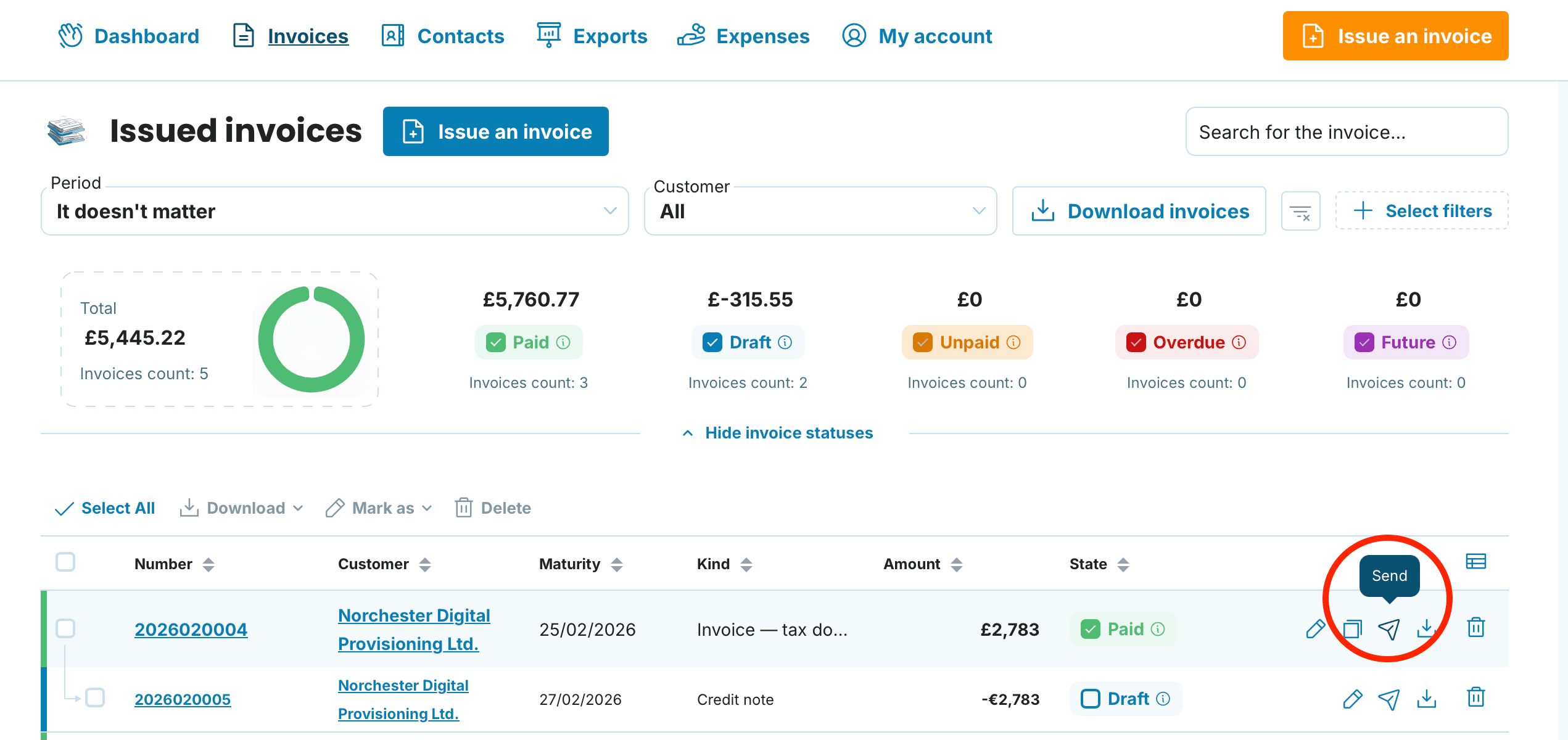Click the duplicate icon for invoice 2026020004
The width and height of the screenshot is (1568, 740).
[1352, 629]
